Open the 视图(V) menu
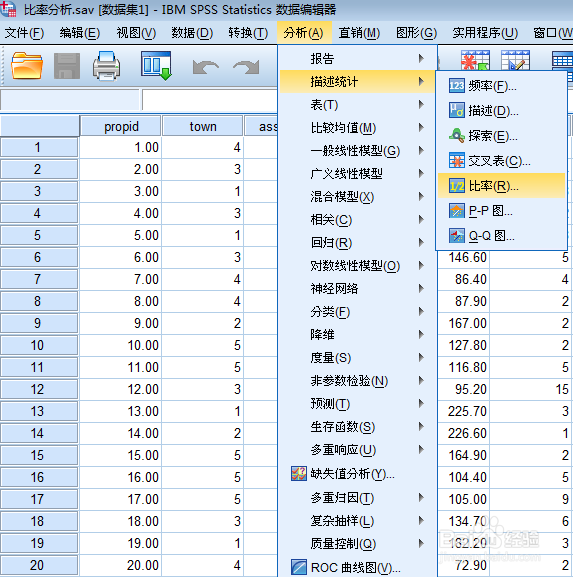Viewport: 573px width, 577px height. click(x=136, y=33)
